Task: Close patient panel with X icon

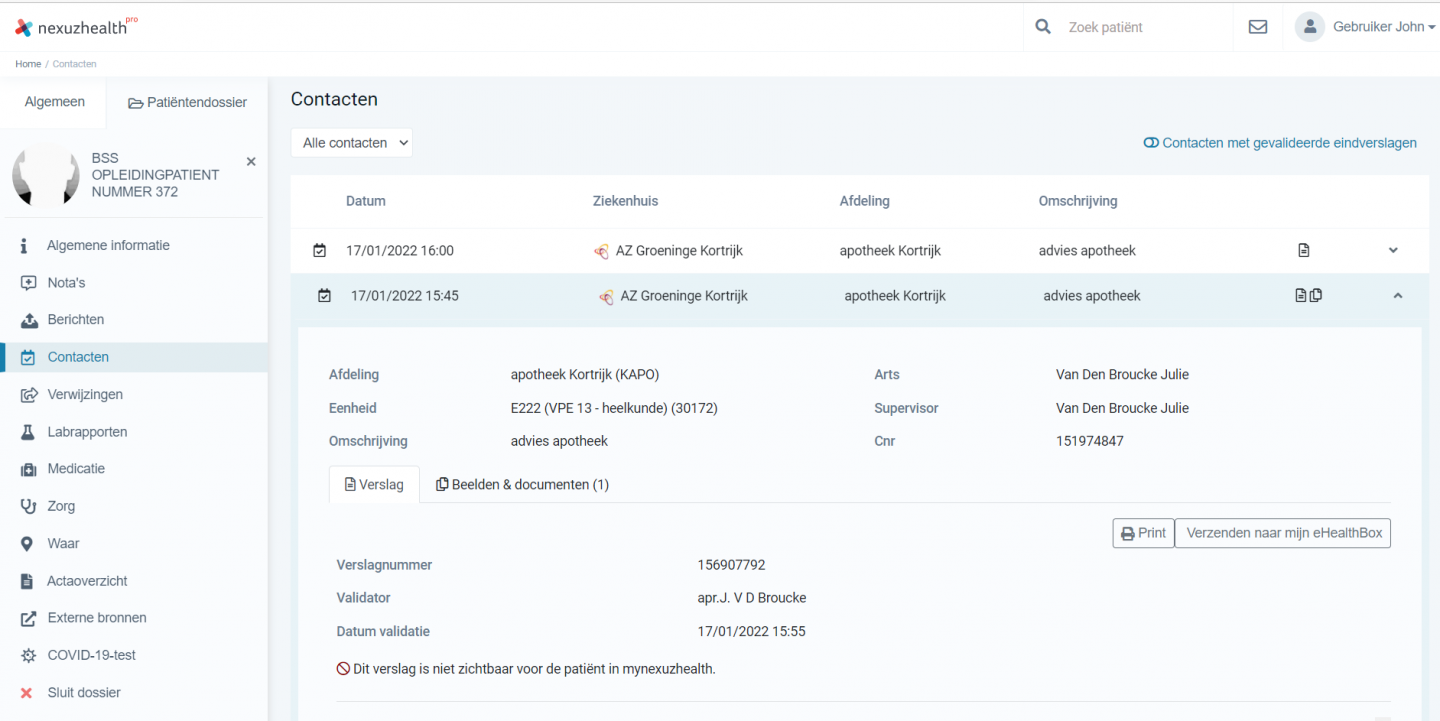Action: pos(251,161)
